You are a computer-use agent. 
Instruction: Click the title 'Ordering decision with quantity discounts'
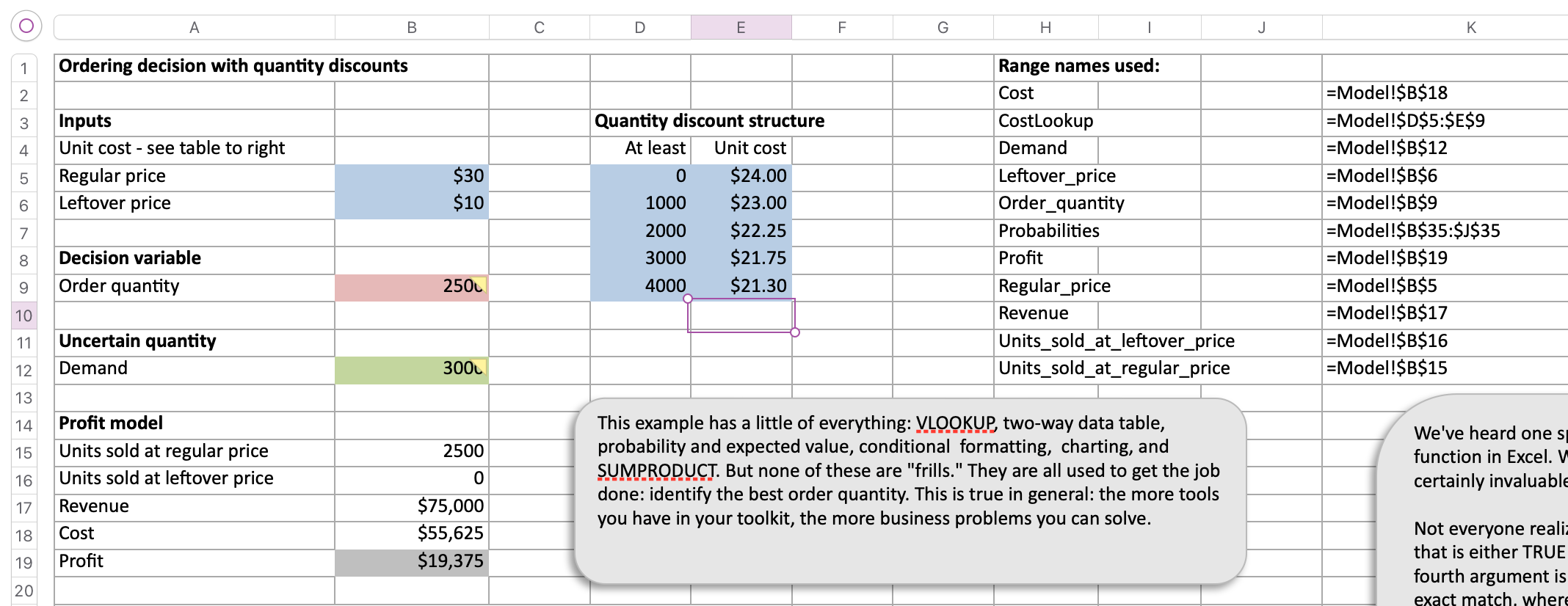(x=233, y=66)
